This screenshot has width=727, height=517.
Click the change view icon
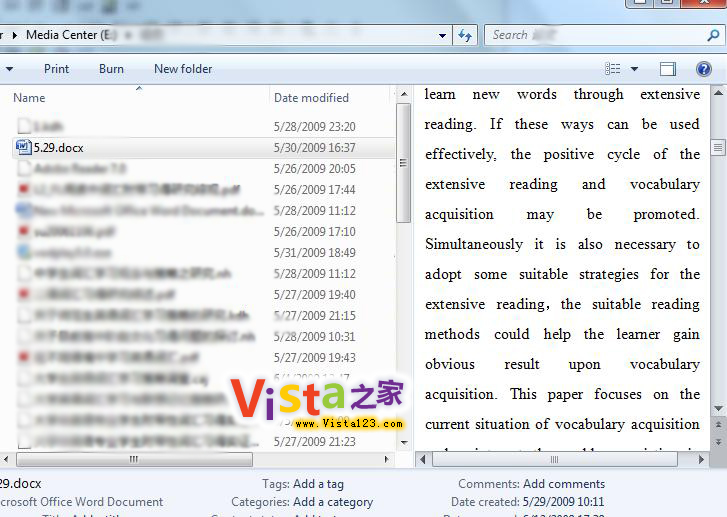click(x=613, y=69)
